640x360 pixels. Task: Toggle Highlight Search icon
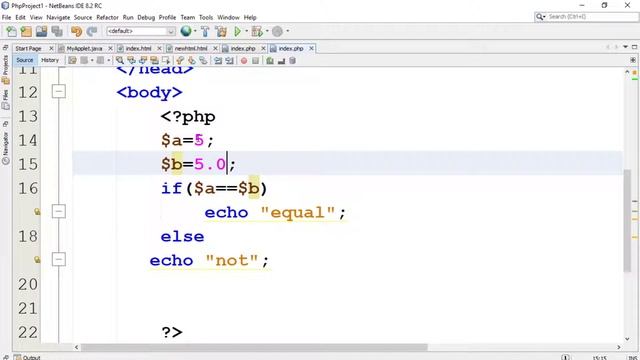(x=154, y=61)
